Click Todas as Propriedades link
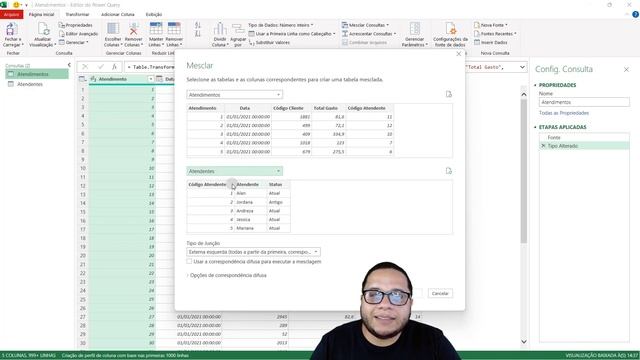 [x=564, y=113]
